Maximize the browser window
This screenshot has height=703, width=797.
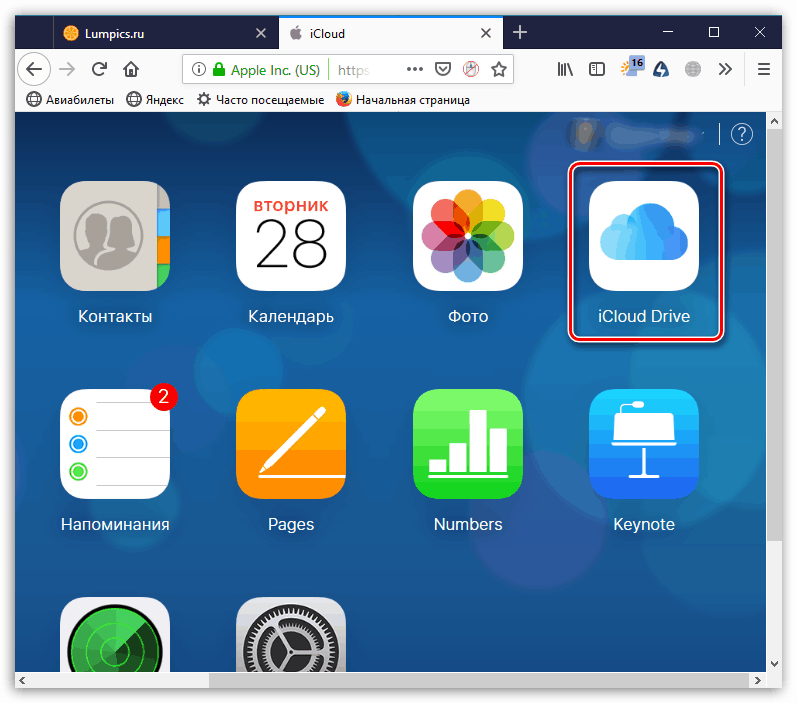(714, 32)
